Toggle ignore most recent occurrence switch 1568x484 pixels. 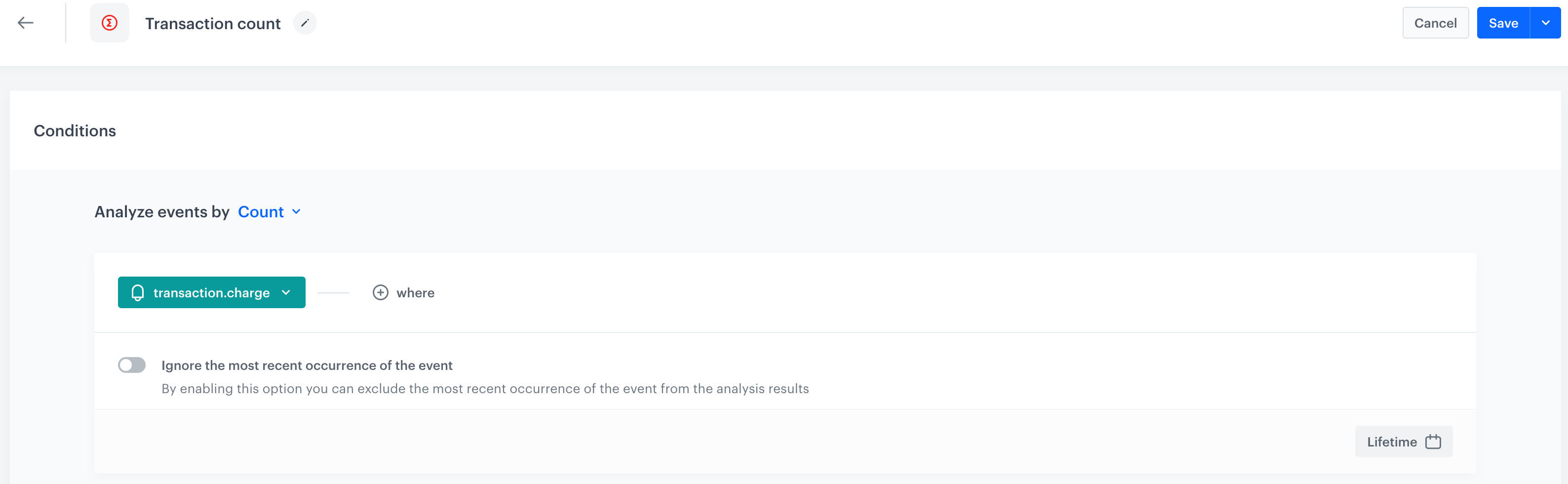coord(131,365)
